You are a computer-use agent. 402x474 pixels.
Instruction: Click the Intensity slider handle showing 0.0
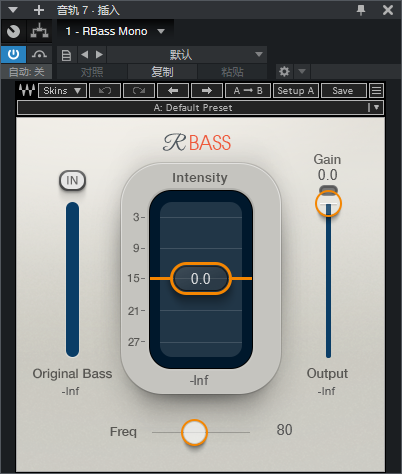pyautogui.click(x=201, y=278)
